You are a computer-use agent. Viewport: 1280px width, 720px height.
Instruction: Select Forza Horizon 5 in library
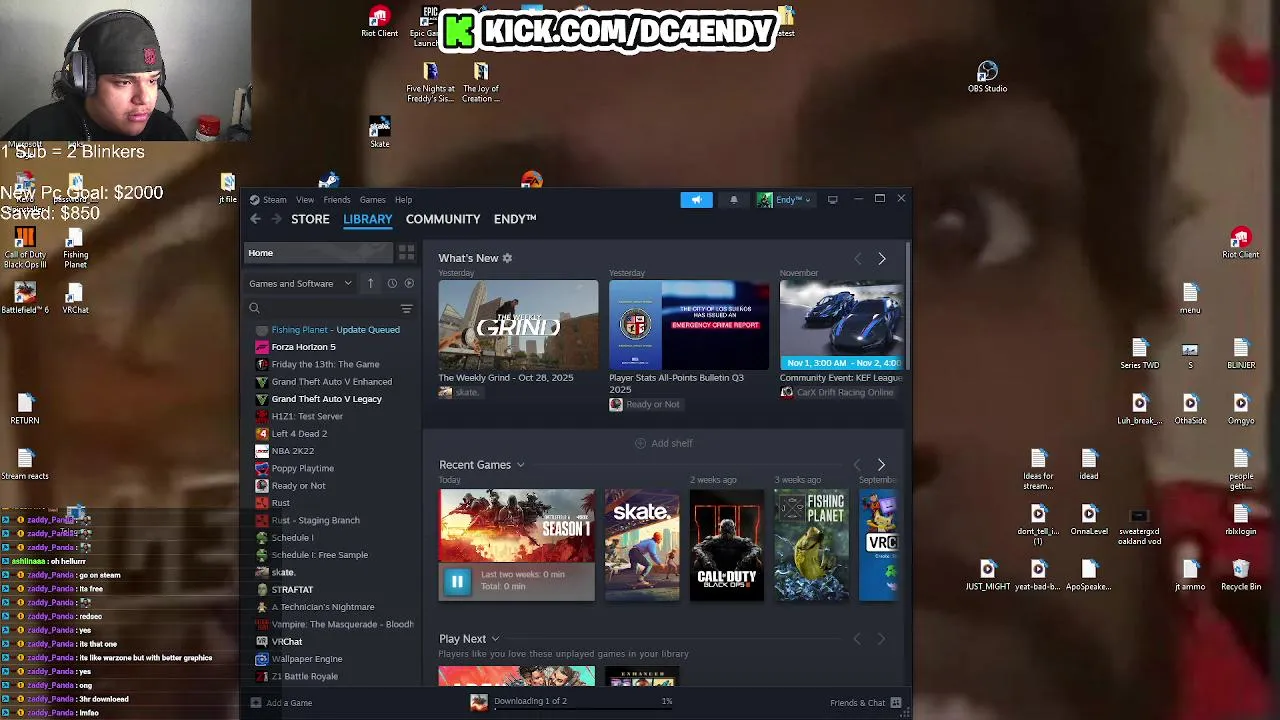303,347
